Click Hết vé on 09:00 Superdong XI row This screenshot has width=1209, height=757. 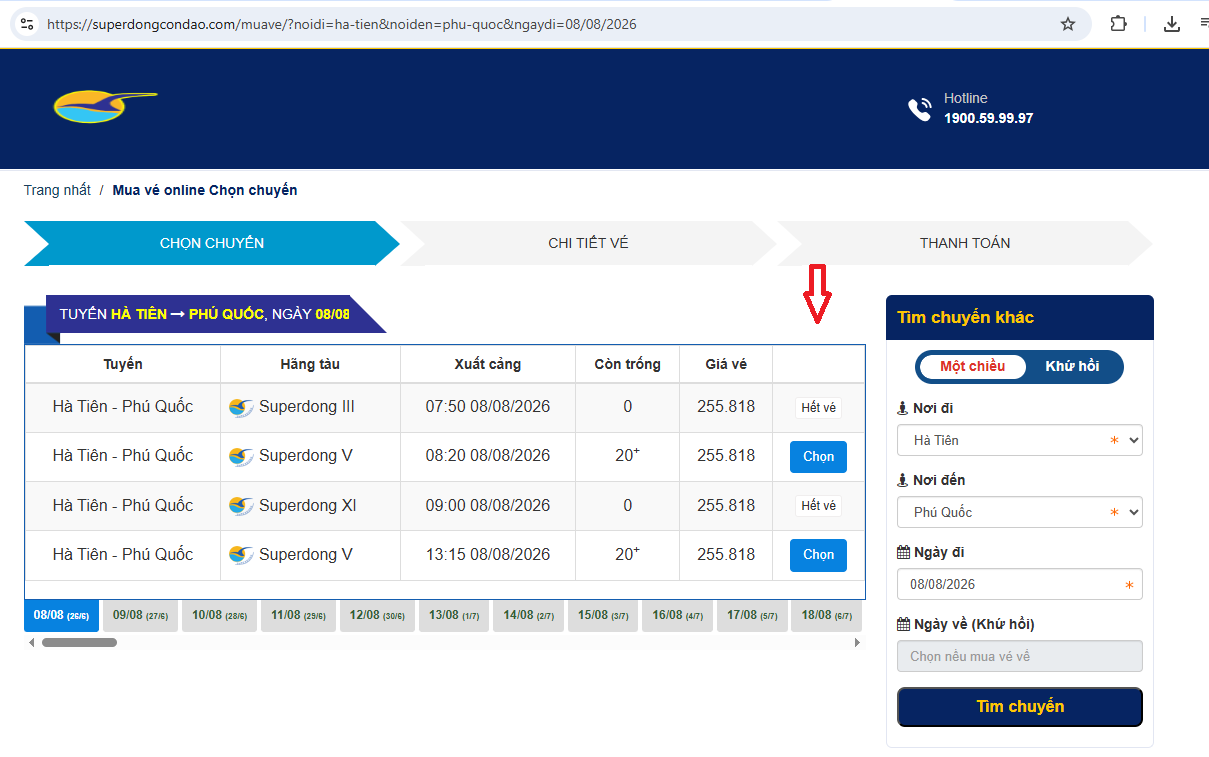point(818,506)
